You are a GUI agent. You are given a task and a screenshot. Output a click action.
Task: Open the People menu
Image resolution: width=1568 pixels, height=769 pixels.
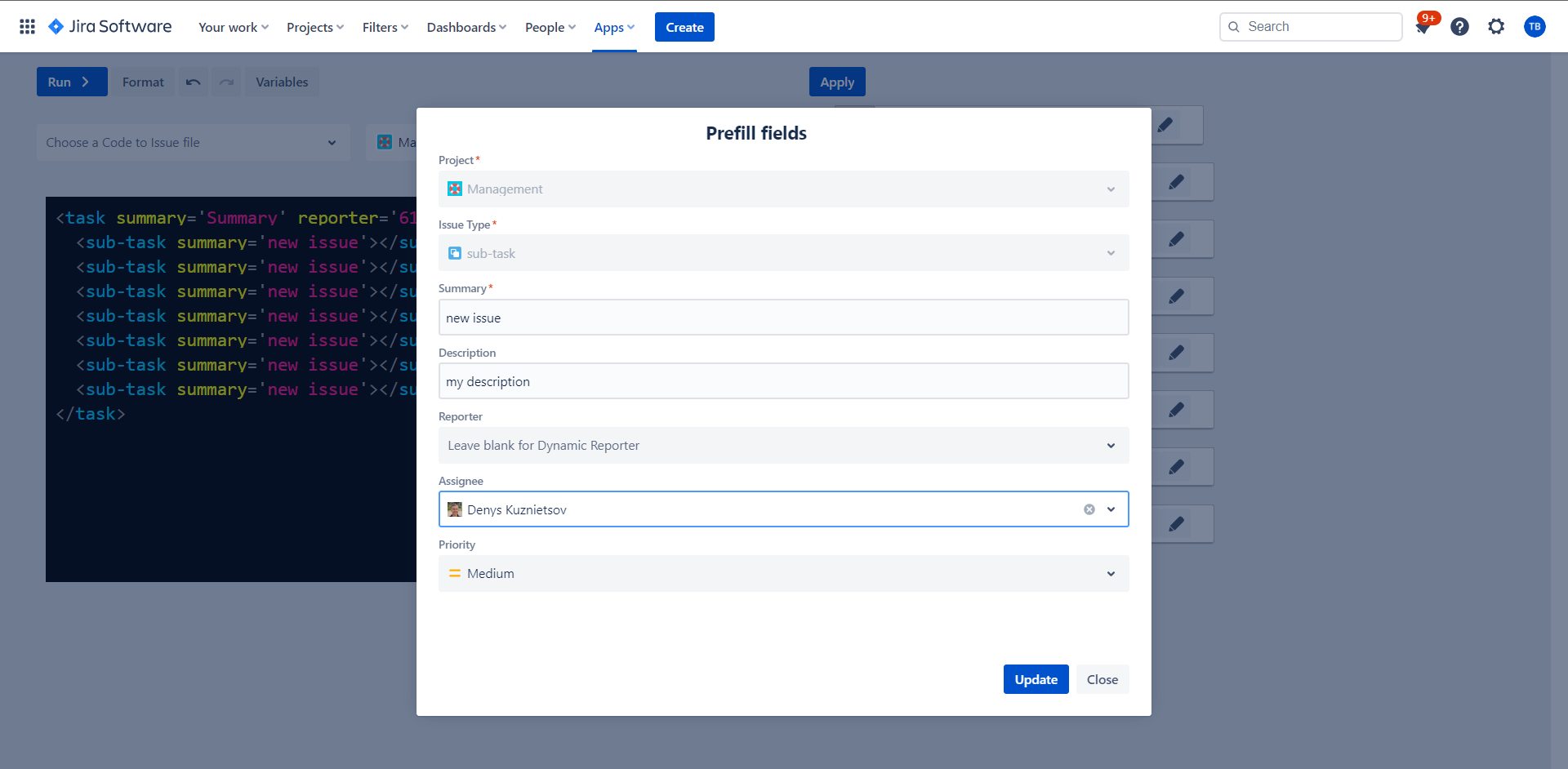click(550, 27)
